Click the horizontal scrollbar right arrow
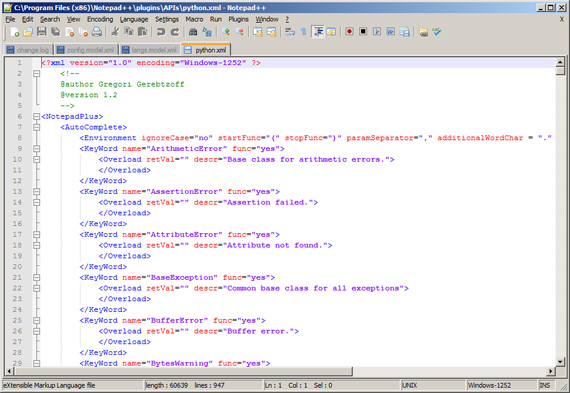570x393 pixels. pos(551,371)
